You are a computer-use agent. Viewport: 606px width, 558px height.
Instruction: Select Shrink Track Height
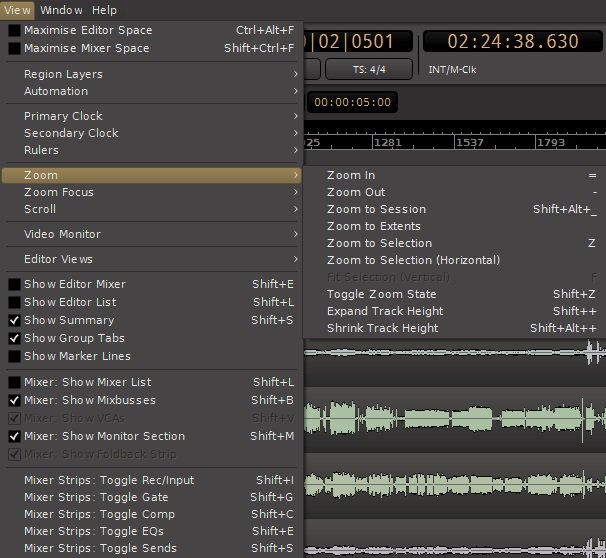[x=454, y=328]
